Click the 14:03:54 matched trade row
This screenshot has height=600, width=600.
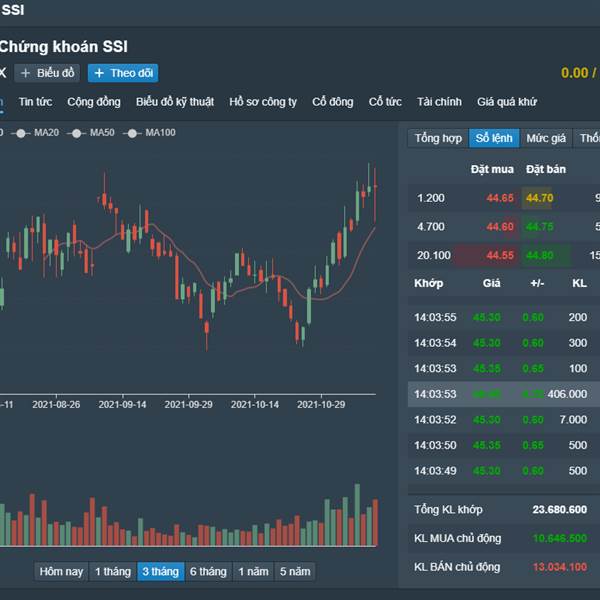click(x=504, y=343)
